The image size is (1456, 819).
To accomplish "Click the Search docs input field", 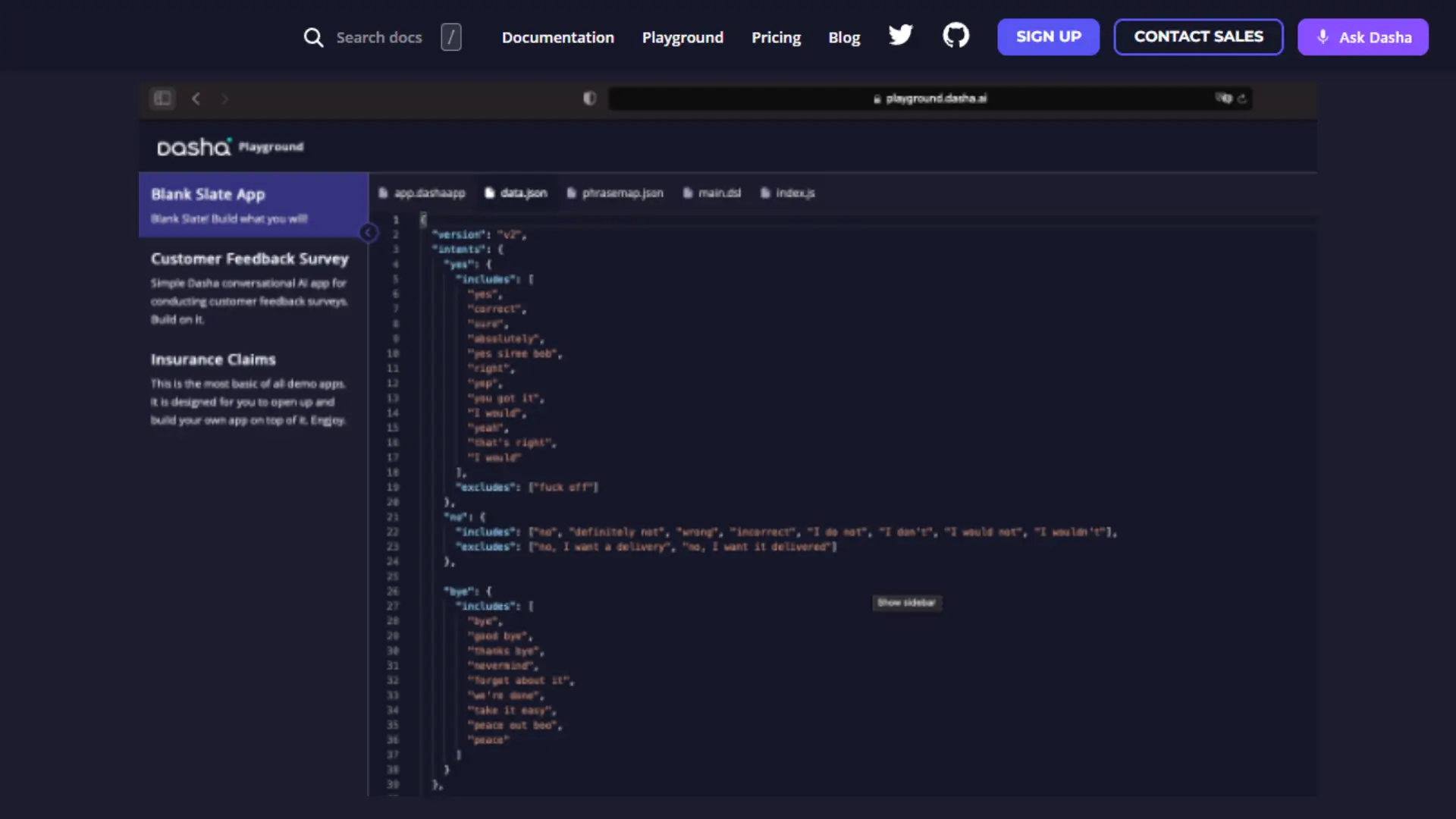I will (x=378, y=37).
